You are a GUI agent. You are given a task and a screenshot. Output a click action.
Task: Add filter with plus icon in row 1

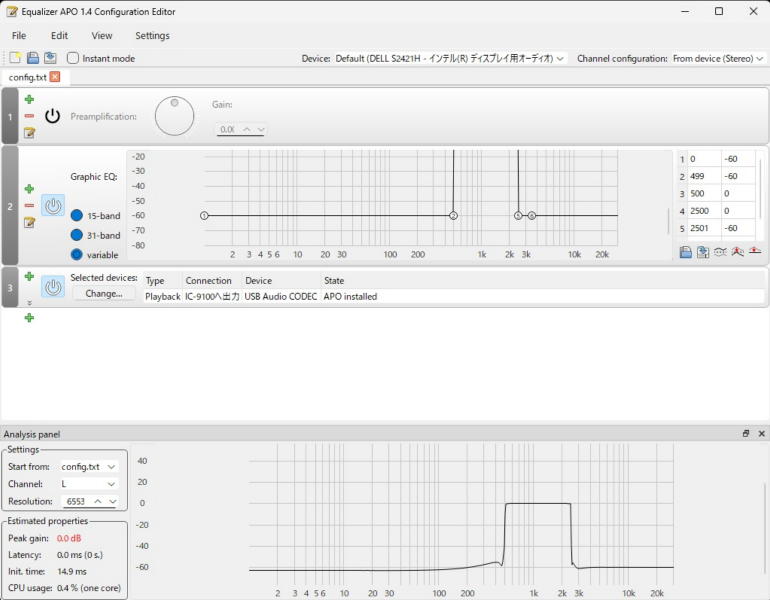(29, 99)
